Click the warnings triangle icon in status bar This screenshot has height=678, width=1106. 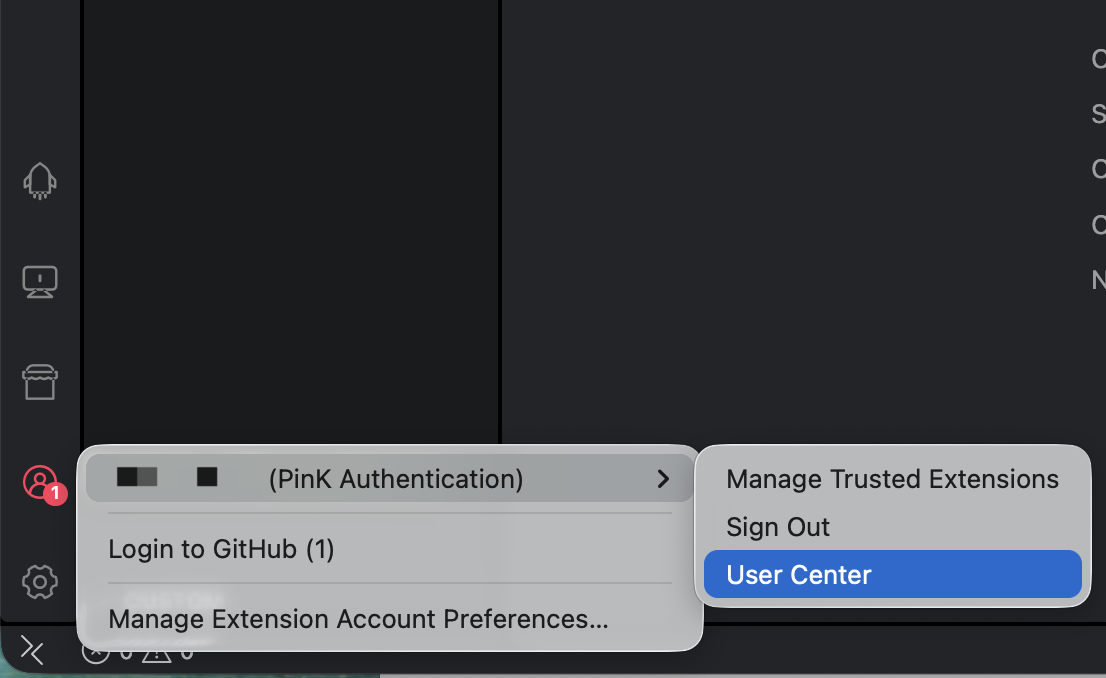(x=156, y=653)
